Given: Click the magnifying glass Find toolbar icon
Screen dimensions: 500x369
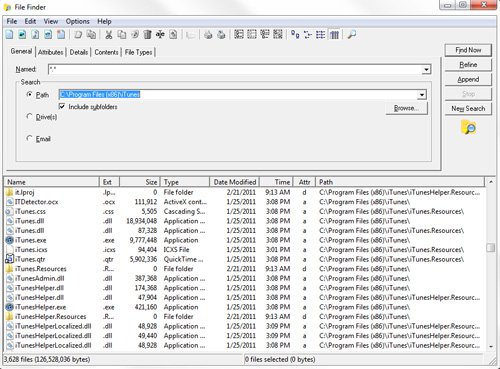Looking at the screenshot, I should coord(352,34).
